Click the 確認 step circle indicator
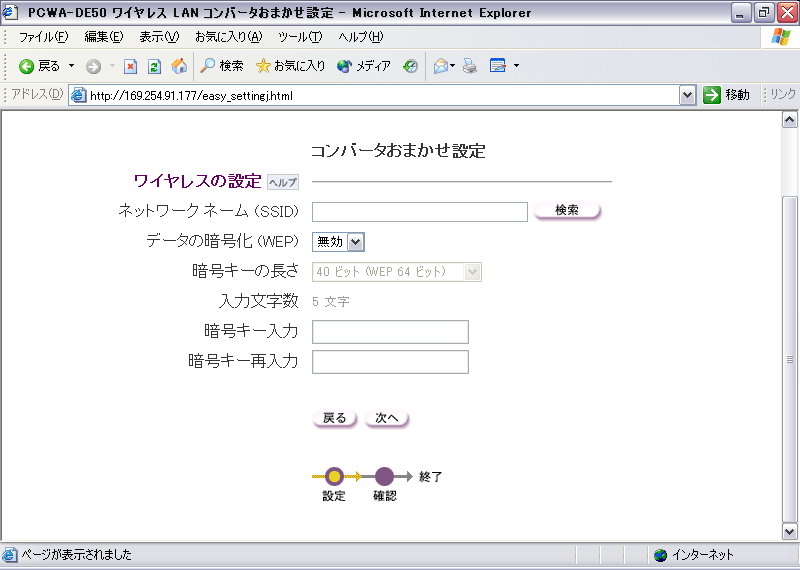The height and width of the screenshot is (570, 800). tap(384, 477)
